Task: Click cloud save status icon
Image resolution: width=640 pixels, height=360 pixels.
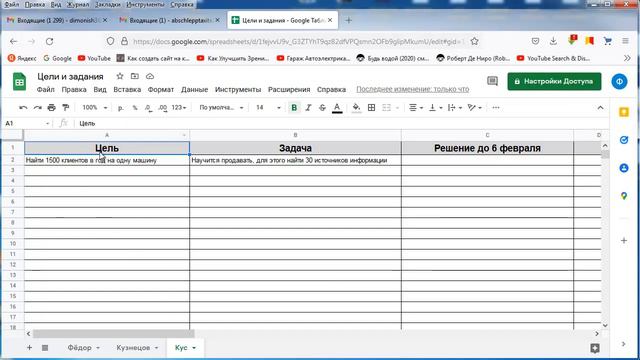Action: pos(150,76)
